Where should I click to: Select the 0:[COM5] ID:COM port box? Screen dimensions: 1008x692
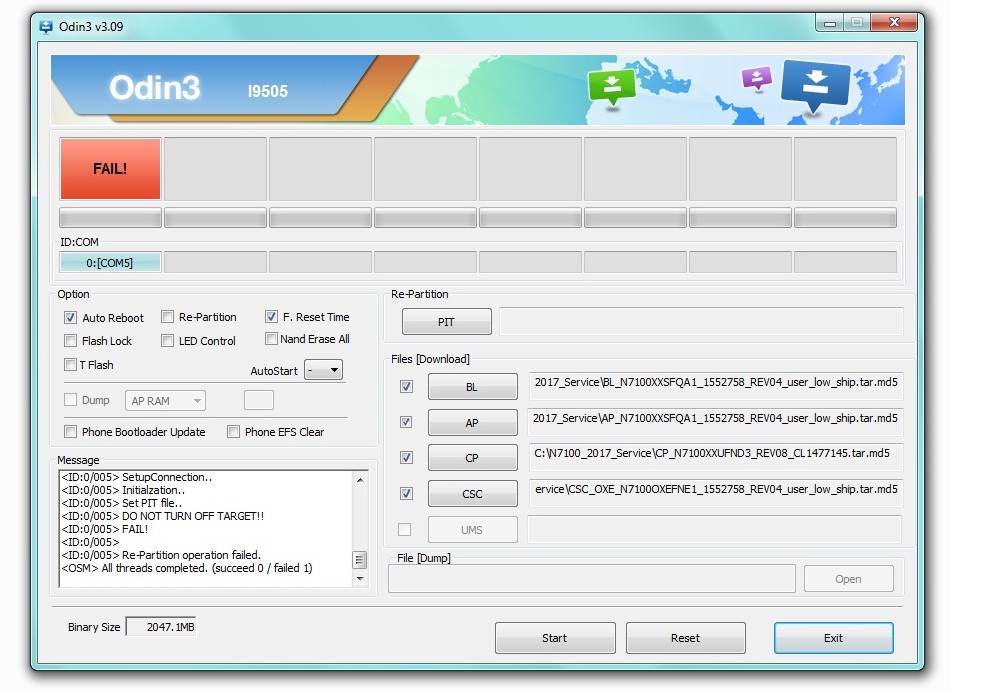(x=110, y=263)
